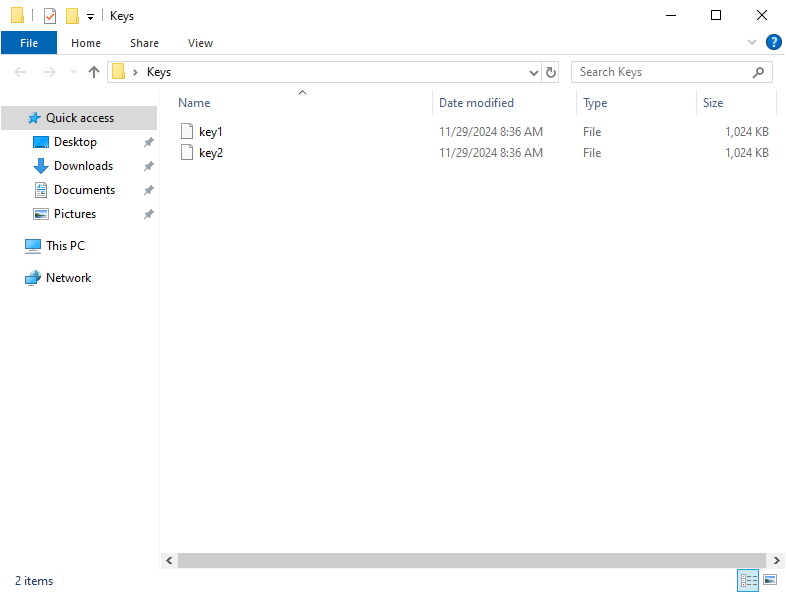
Task: Open the View ribbon tab
Action: click(x=201, y=43)
